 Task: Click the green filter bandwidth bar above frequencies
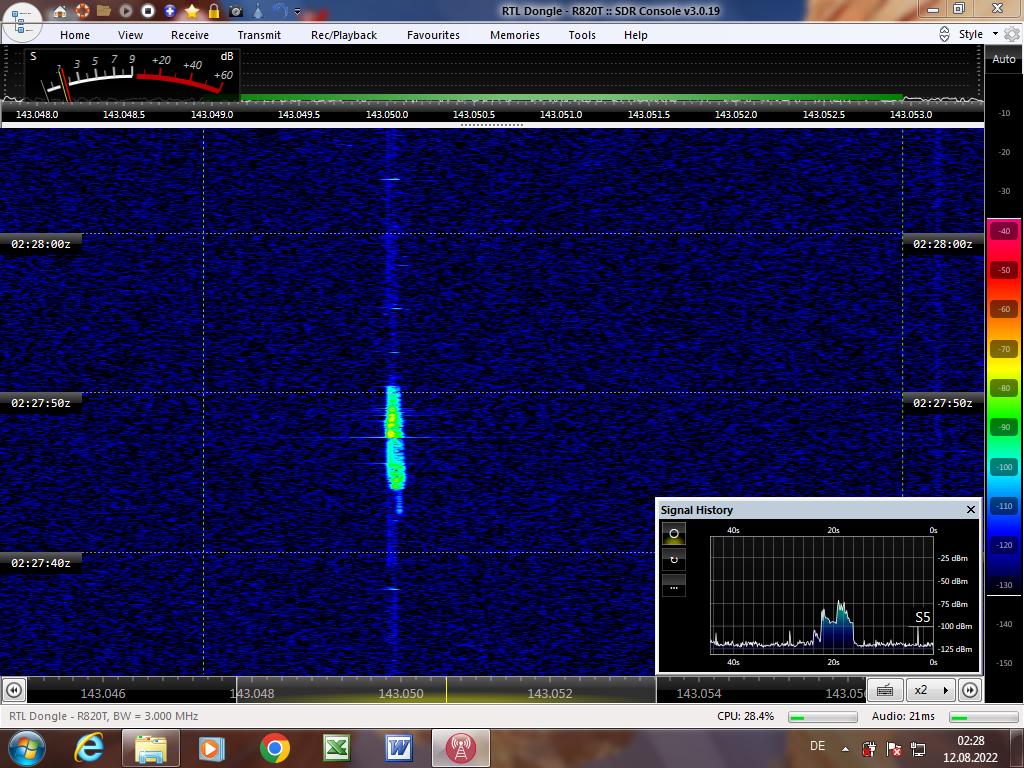[571, 98]
